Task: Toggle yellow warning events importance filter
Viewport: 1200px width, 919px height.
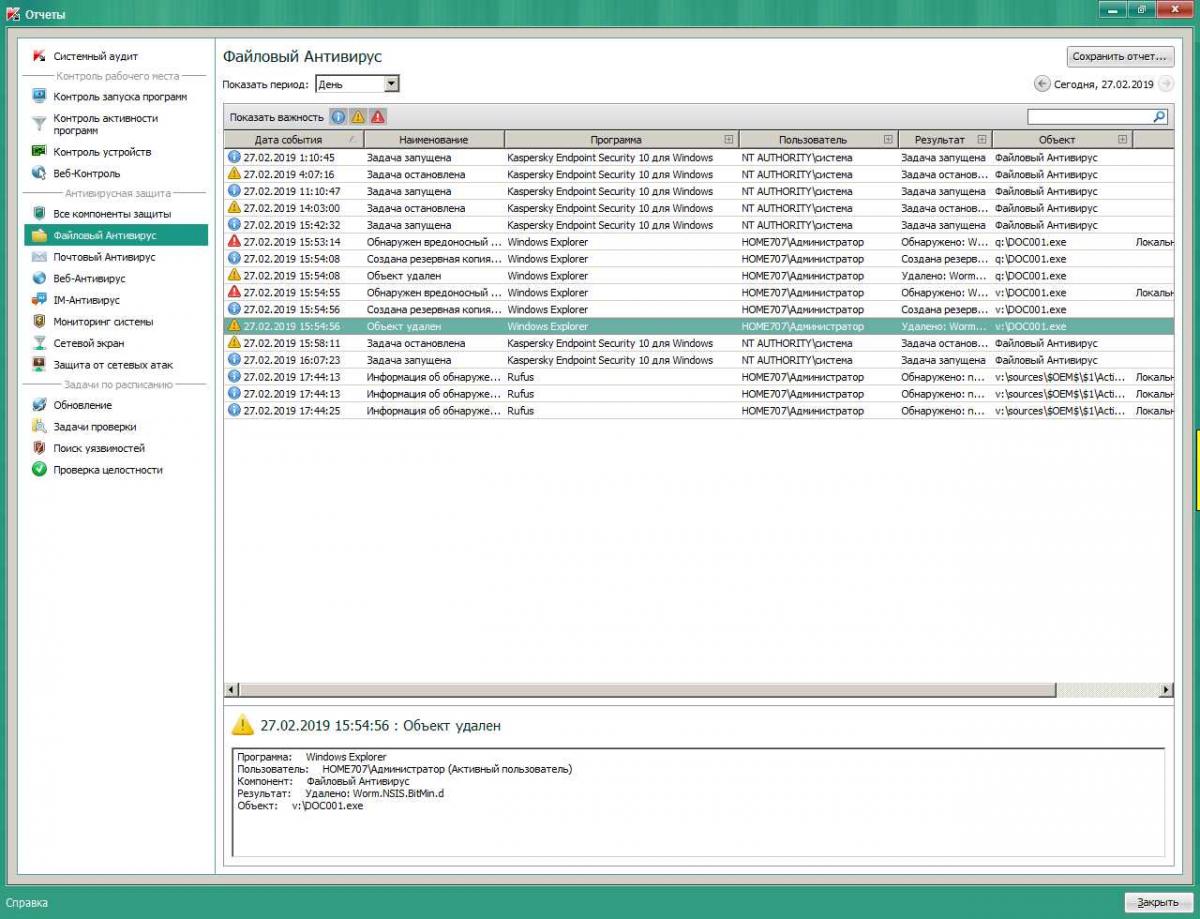Action: (358, 117)
